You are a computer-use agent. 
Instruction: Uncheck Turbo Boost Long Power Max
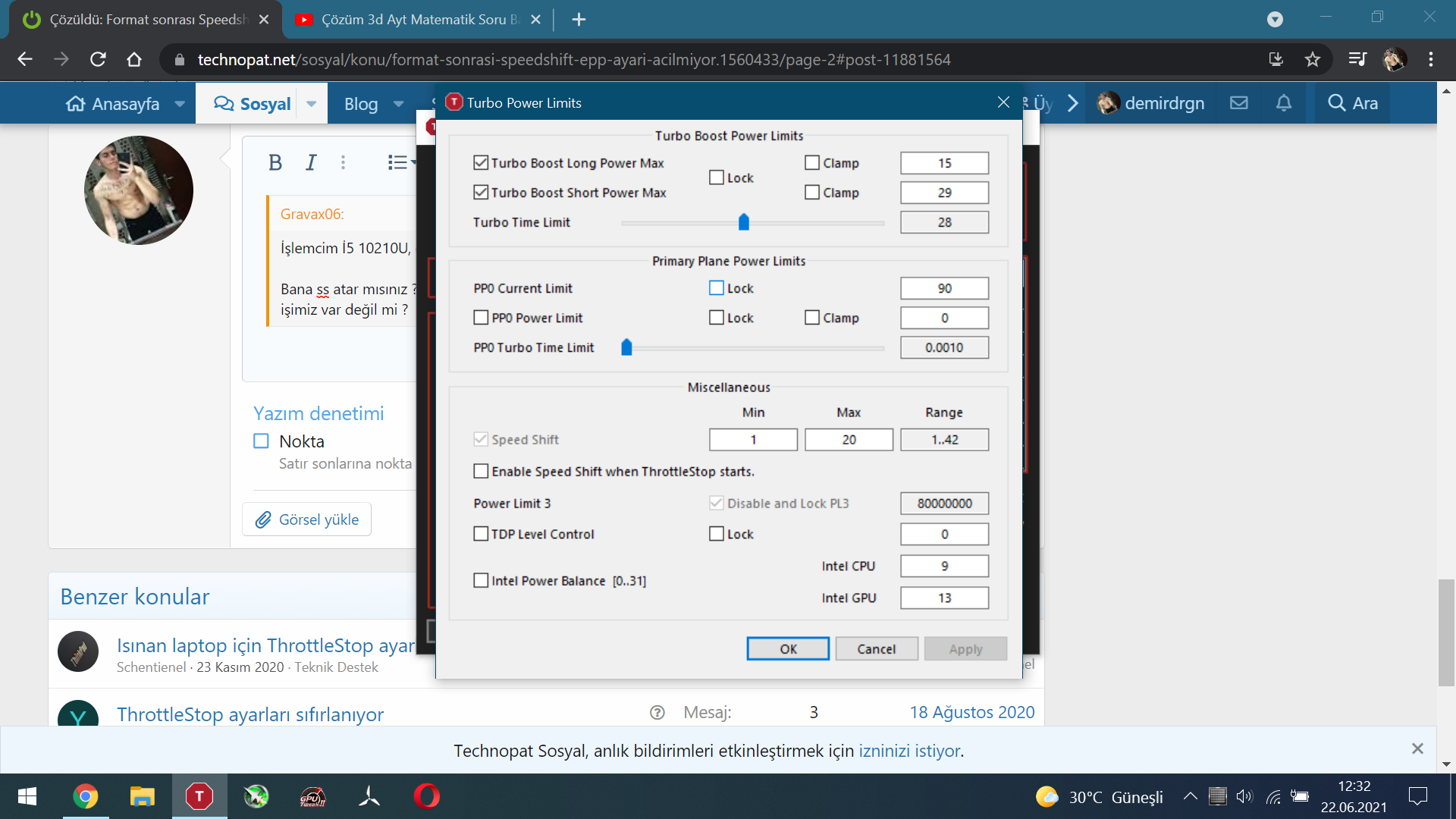[481, 163]
